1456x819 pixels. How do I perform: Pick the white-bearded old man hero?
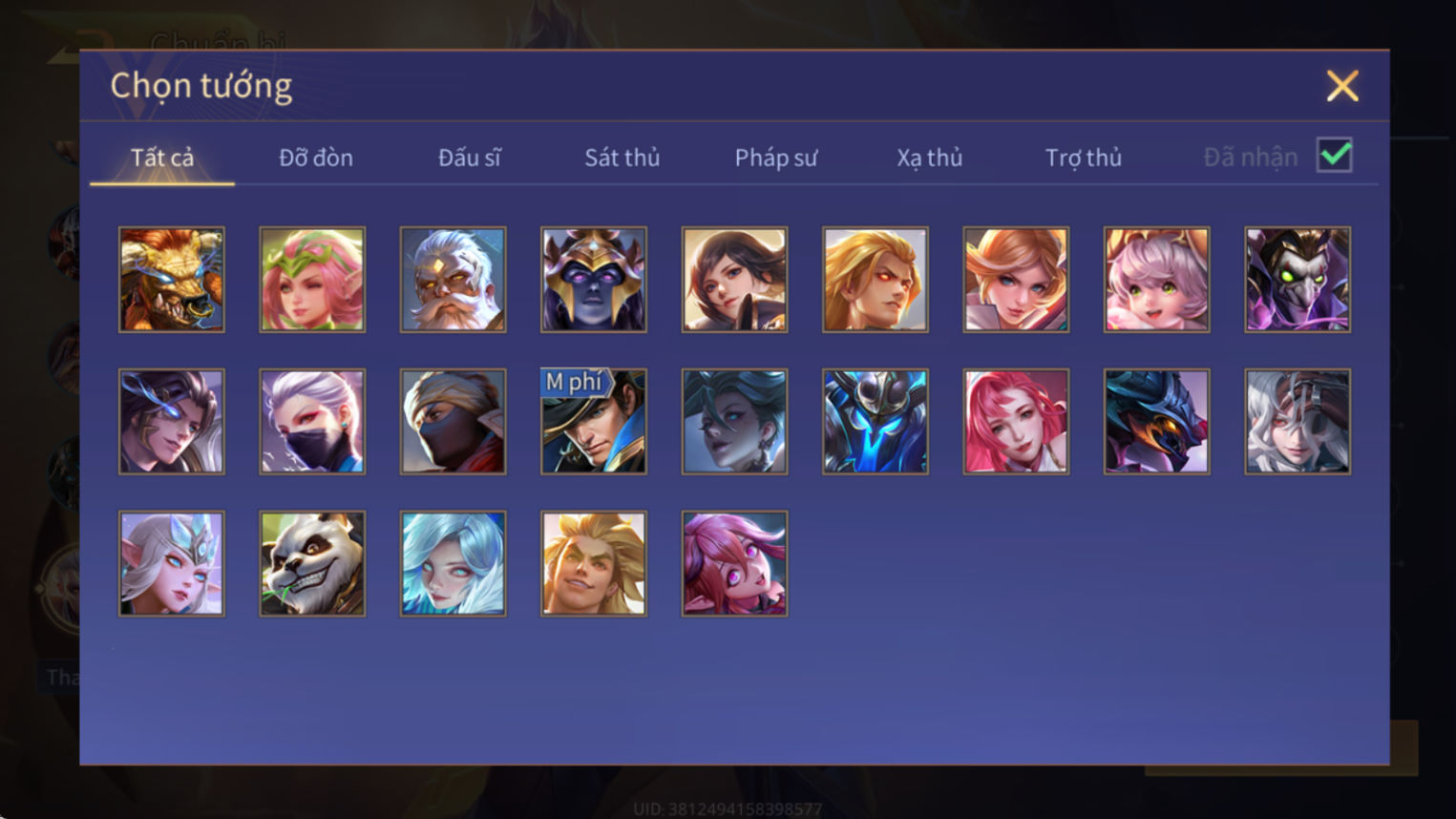[453, 280]
